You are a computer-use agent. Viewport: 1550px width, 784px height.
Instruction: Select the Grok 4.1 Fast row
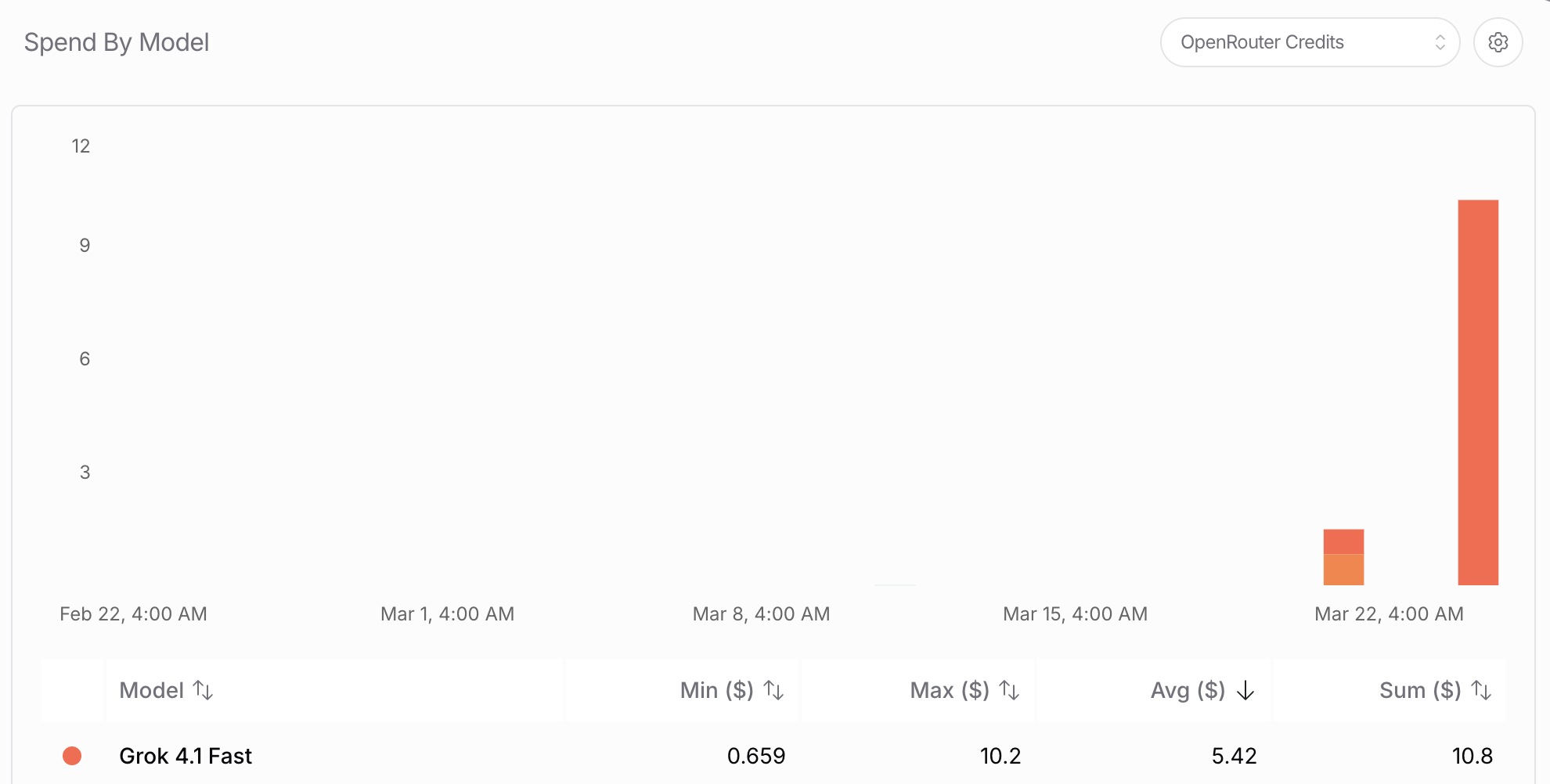tap(773, 756)
